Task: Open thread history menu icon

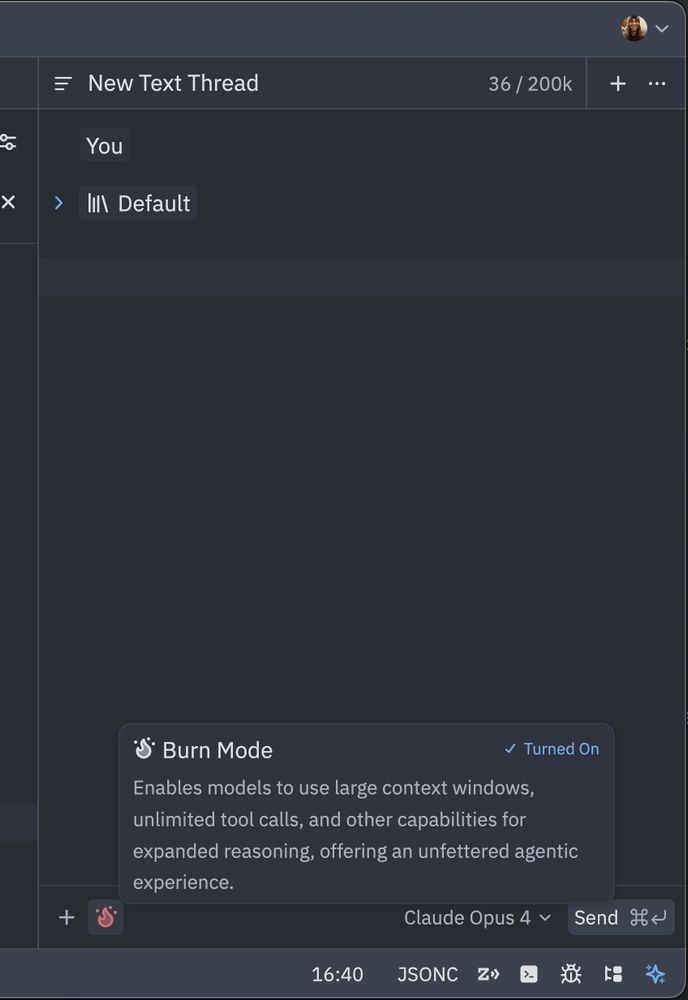Action: coord(63,84)
